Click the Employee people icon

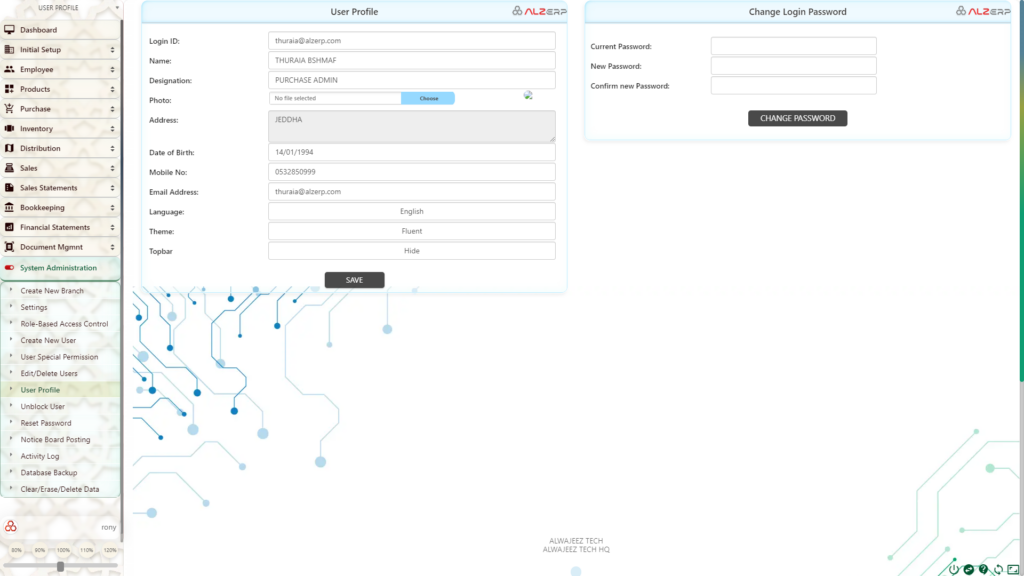pyautogui.click(x=9, y=69)
